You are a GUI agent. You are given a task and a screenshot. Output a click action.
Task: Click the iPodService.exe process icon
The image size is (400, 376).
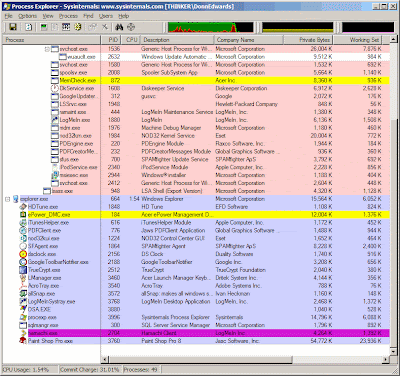[55, 167]
